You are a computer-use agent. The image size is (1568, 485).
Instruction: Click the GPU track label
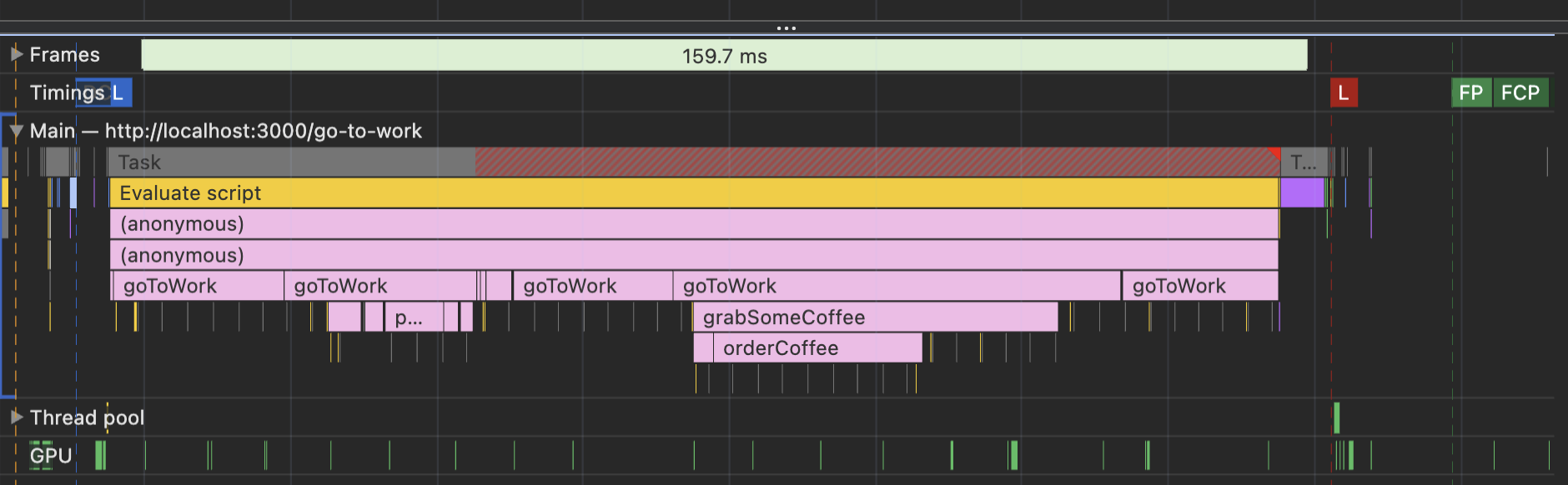(50, 456)
